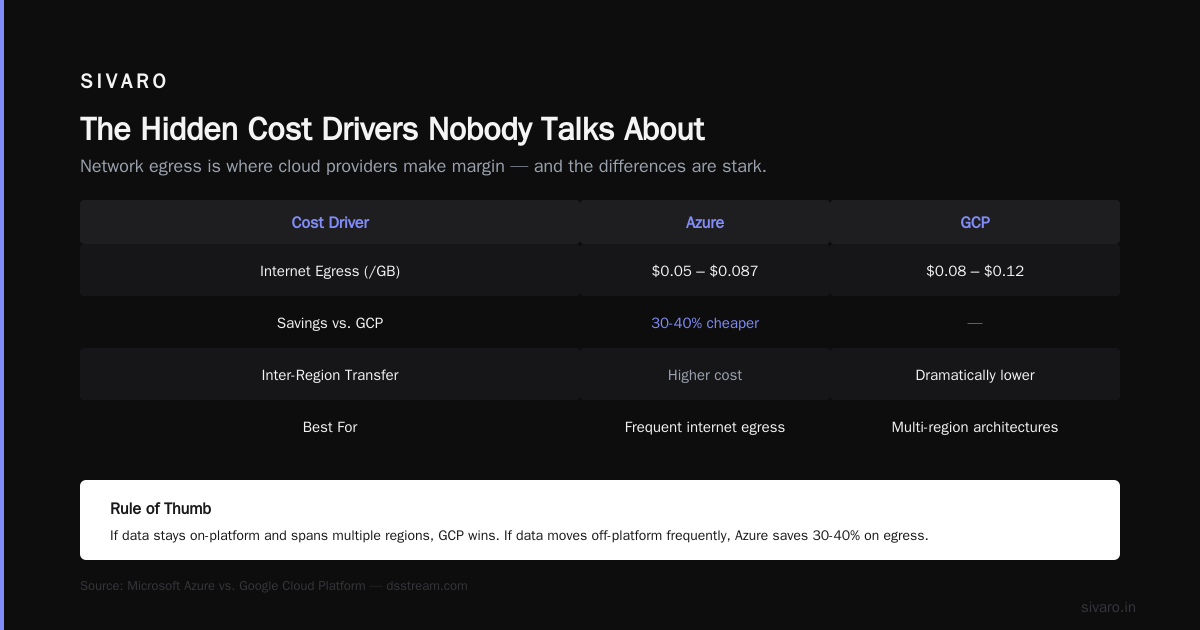Click the Inter-Region Transfer row label

pyautogui.click(x=330, y=375)
